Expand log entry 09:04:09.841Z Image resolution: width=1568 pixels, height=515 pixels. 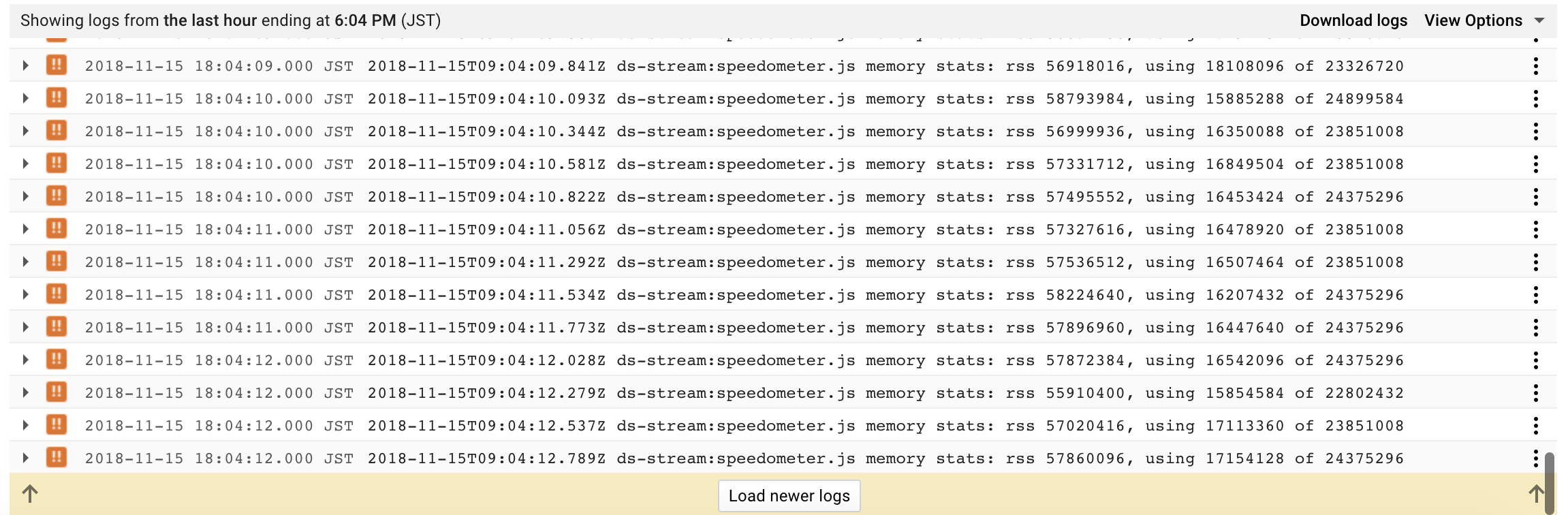coord(26,65)
